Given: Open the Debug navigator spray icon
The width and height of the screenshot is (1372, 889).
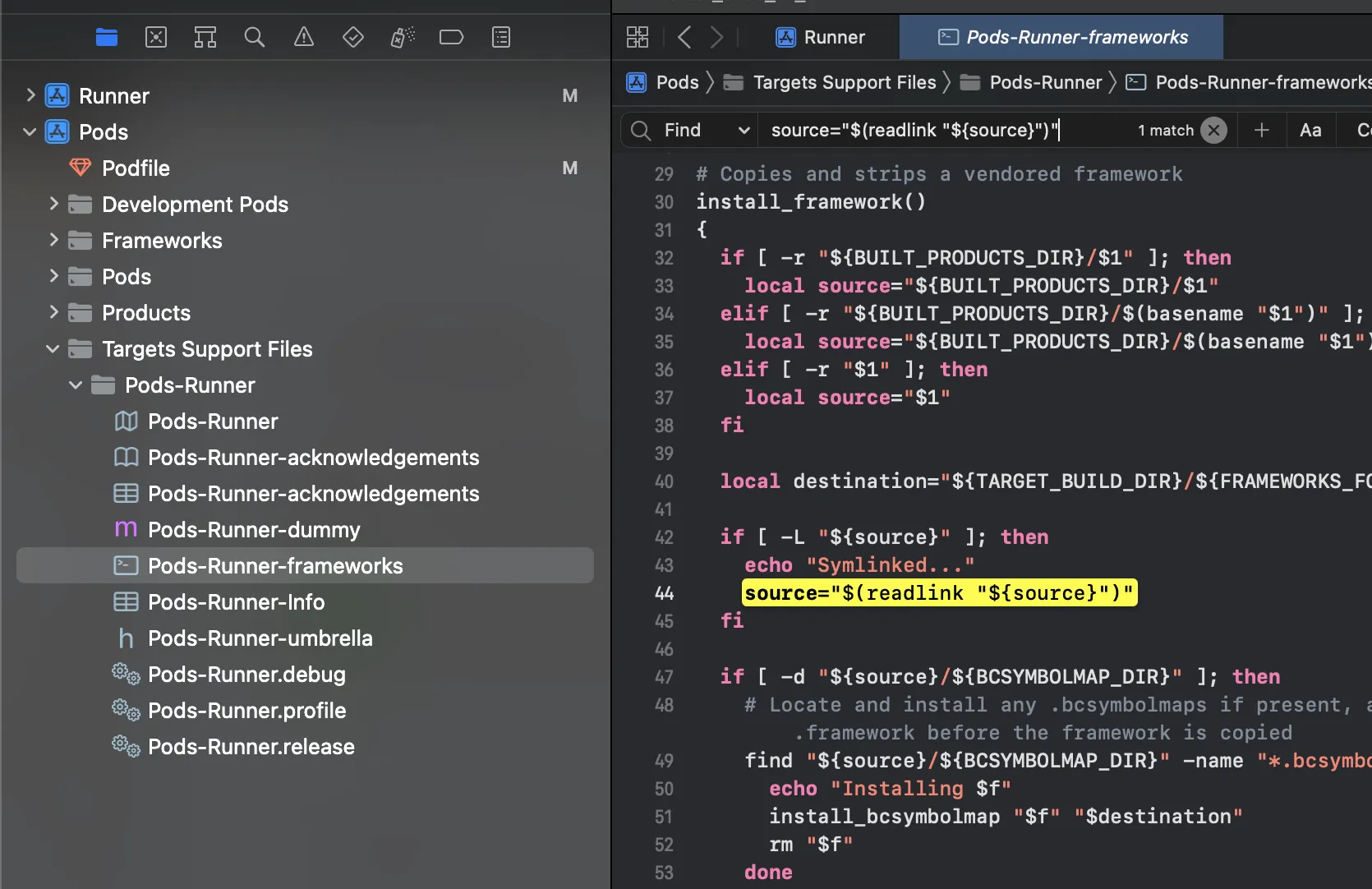Looking at the screenshot, I should tap(403, 37).
